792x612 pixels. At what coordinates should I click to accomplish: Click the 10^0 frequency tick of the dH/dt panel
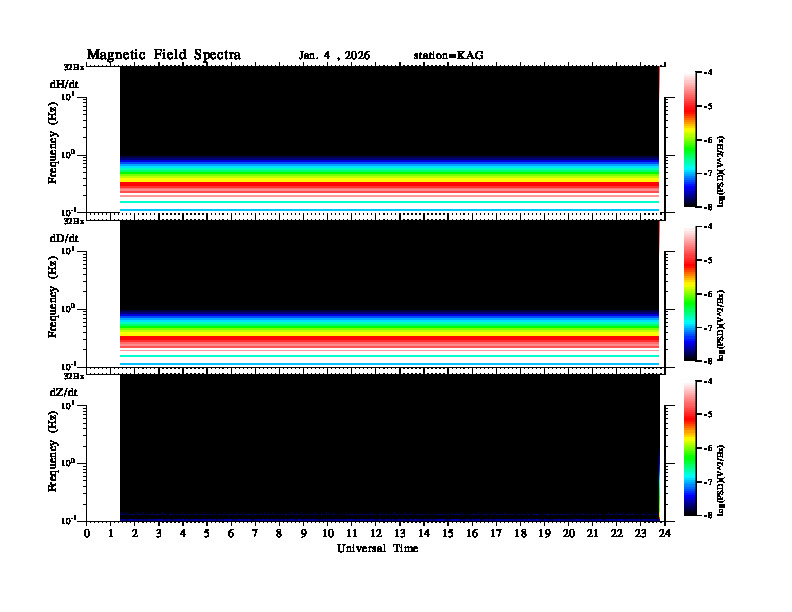click(68, 155)
